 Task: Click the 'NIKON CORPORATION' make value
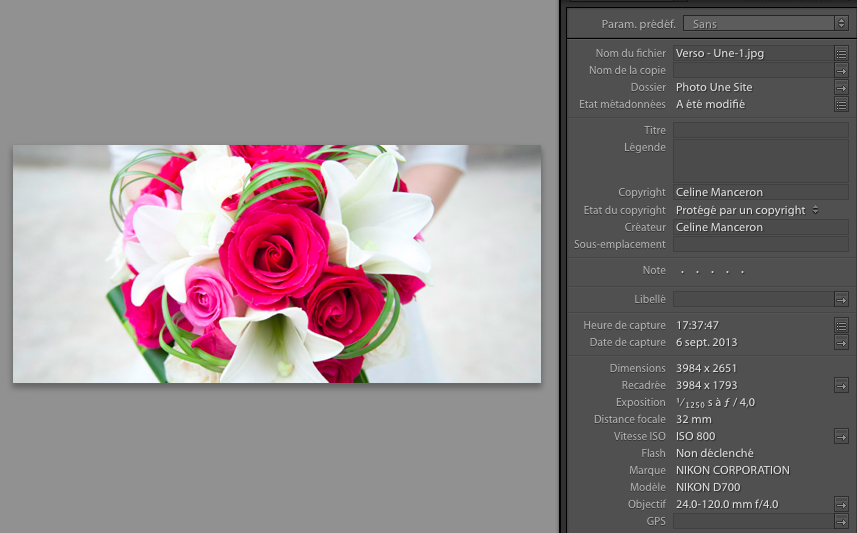coord(732,470)
